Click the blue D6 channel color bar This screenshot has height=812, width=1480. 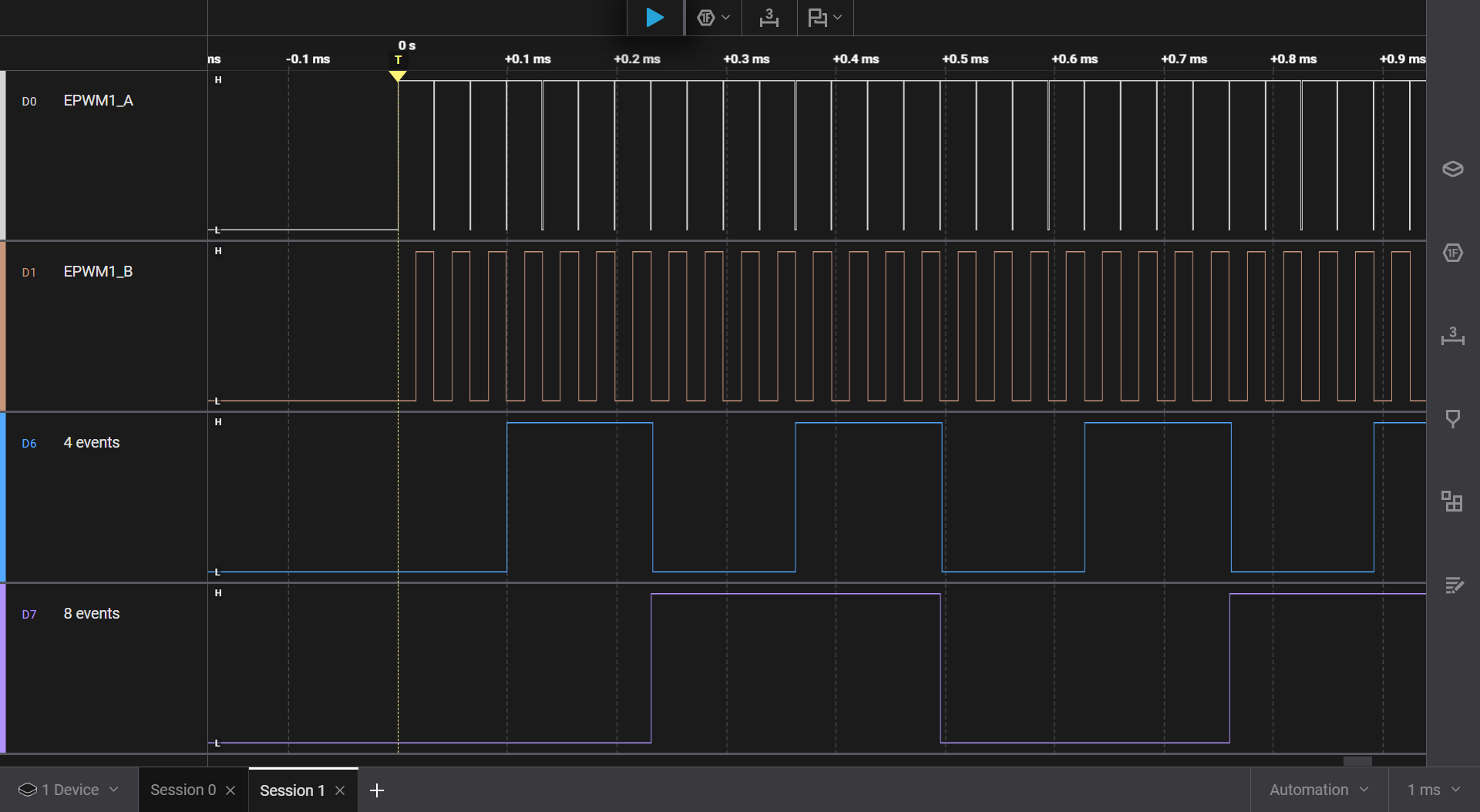click(3, 498)
